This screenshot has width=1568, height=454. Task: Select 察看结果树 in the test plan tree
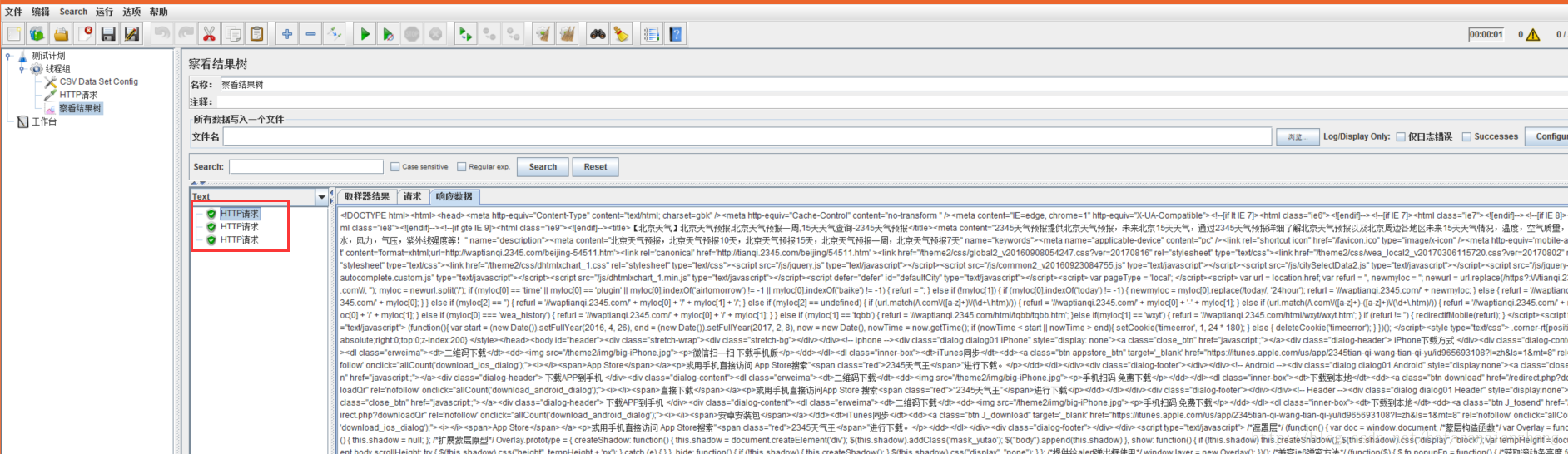tap(80, 109)
